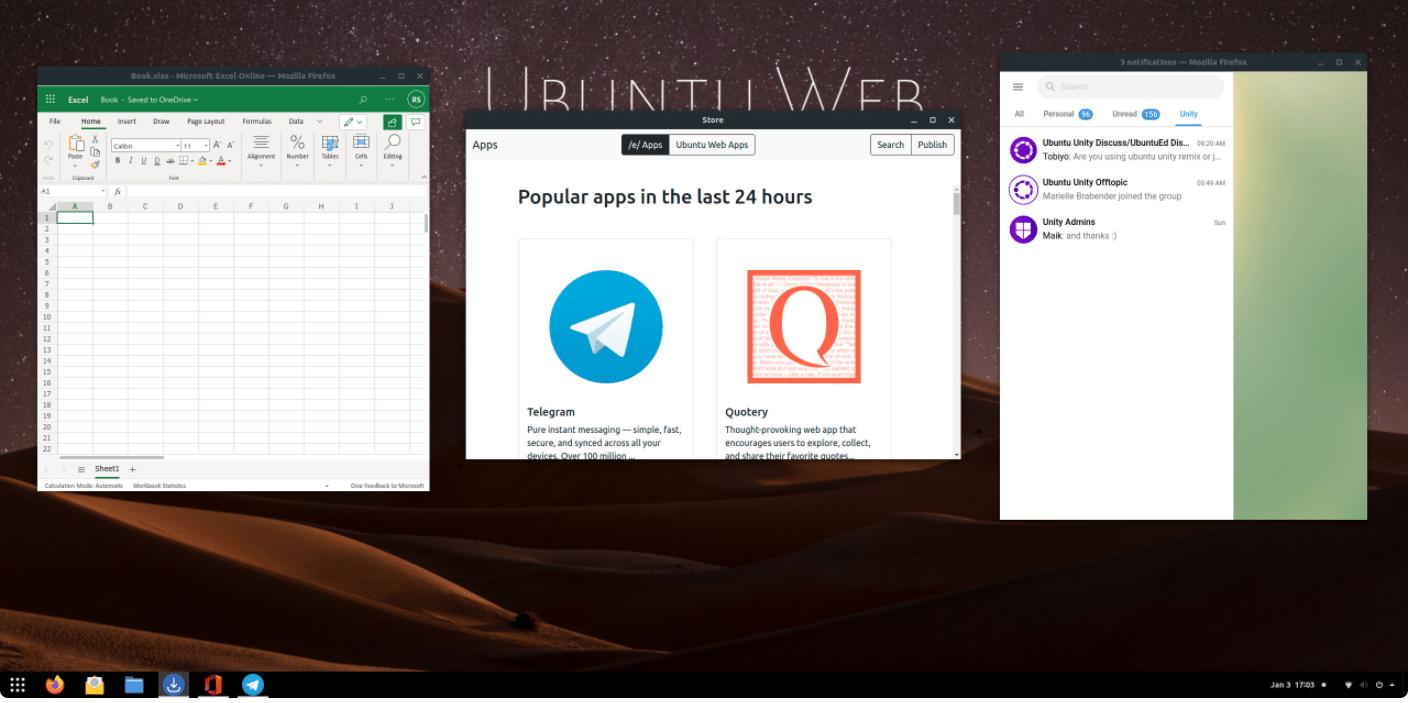Open the Telegram hamburger menu
The width and height of the screenshot is (1410, 703).
[1018, 87]
